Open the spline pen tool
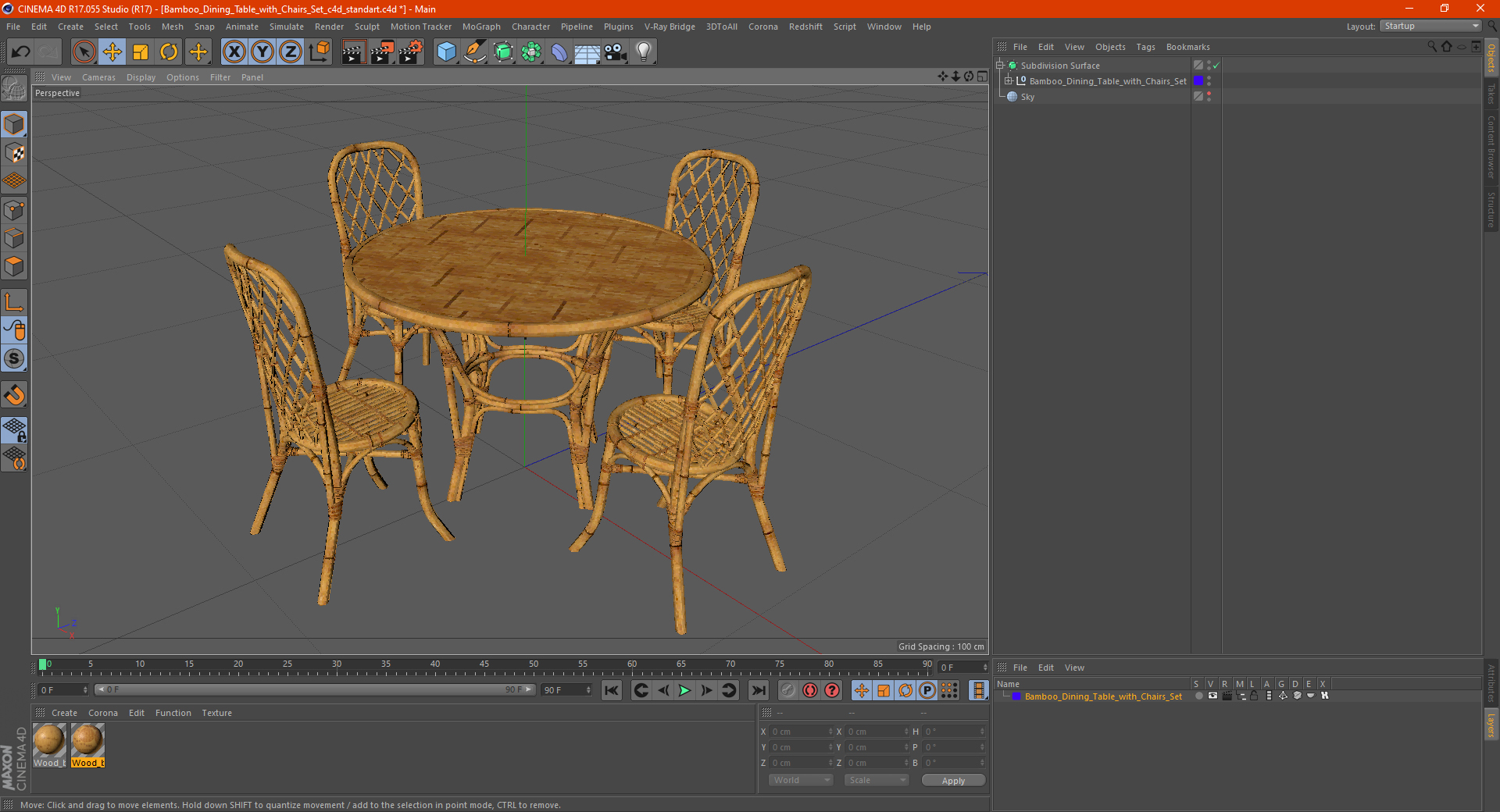 [475, 52]
